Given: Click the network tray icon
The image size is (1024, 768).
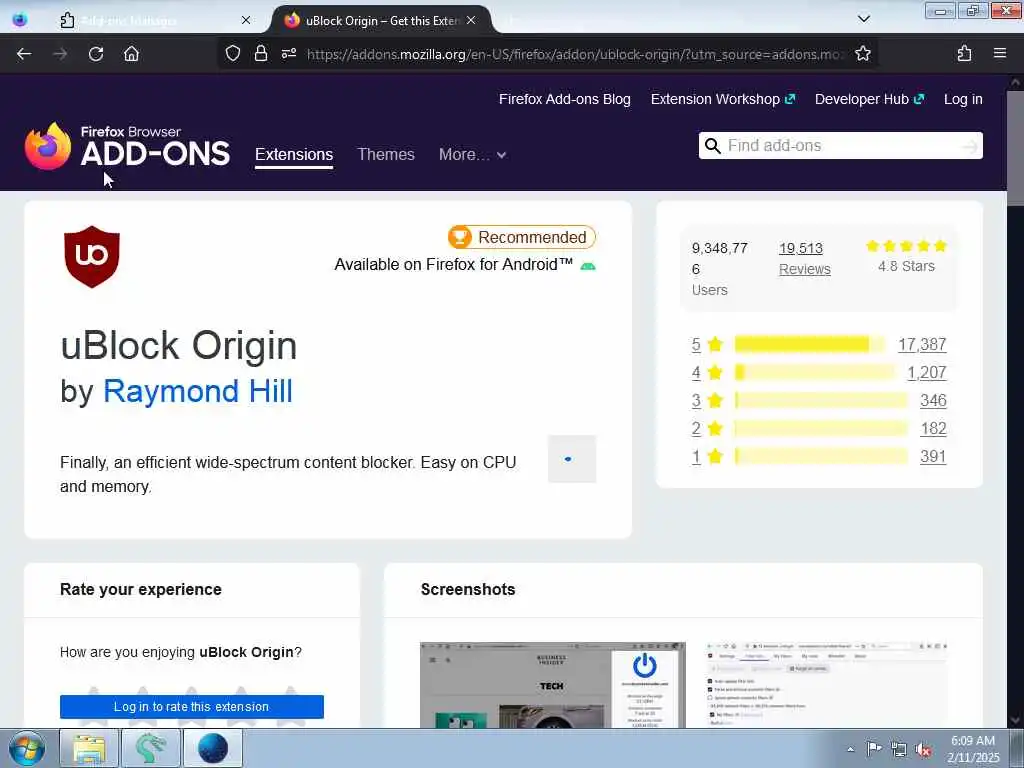Looking at the screenshot, I should [x=899, y=750].
